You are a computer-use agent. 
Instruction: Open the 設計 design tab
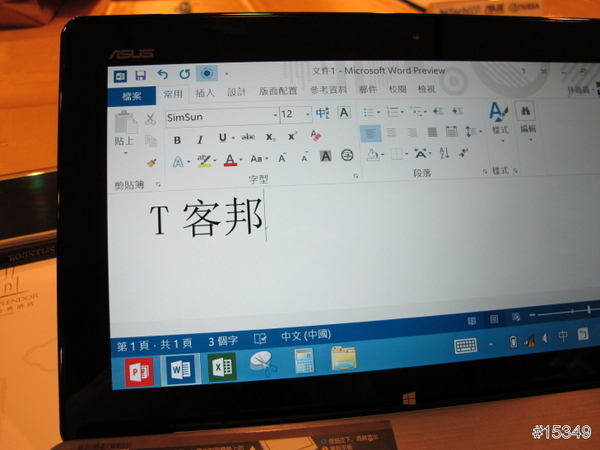(236, 92)
